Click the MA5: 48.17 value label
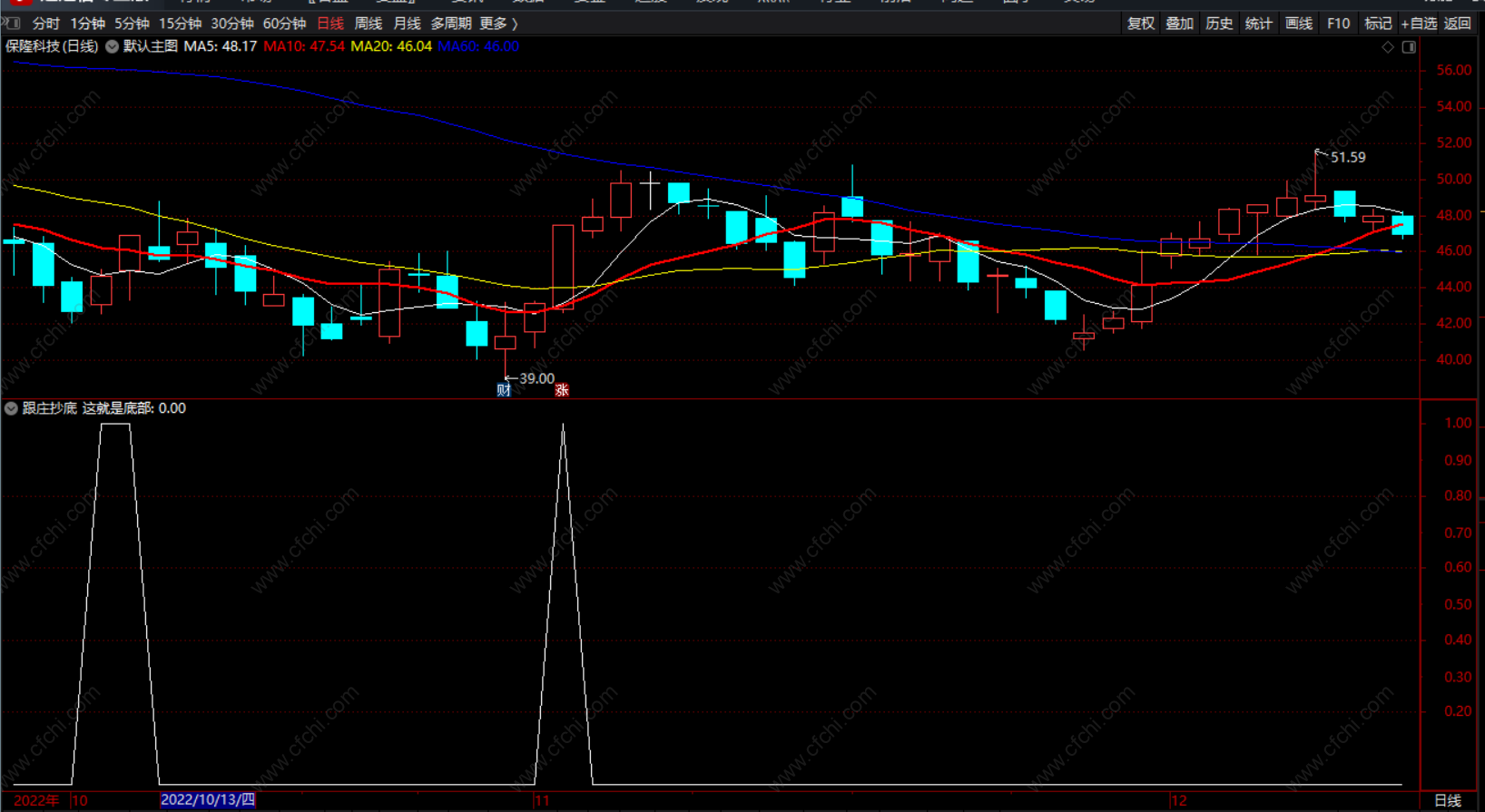Image resolution: width=1485 pixels, height=812 pixels. pyautogui.click(x=221, y=46)
